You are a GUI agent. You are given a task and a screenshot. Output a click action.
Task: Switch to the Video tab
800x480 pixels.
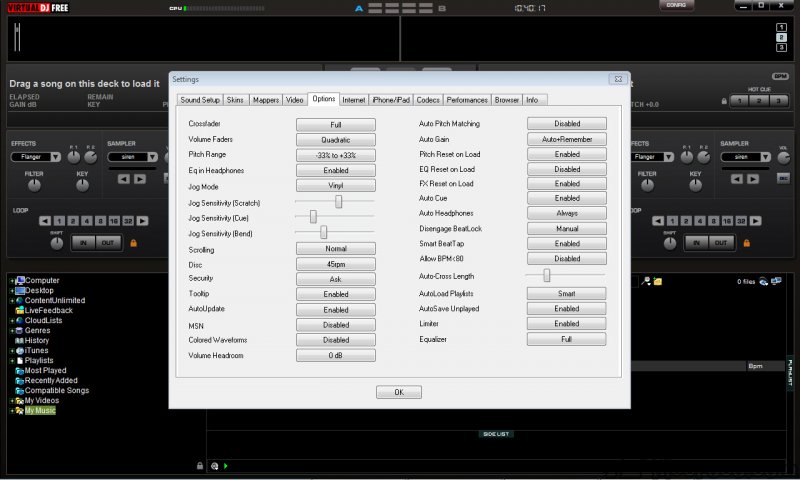pyautogui.click(x=294, y=100)
